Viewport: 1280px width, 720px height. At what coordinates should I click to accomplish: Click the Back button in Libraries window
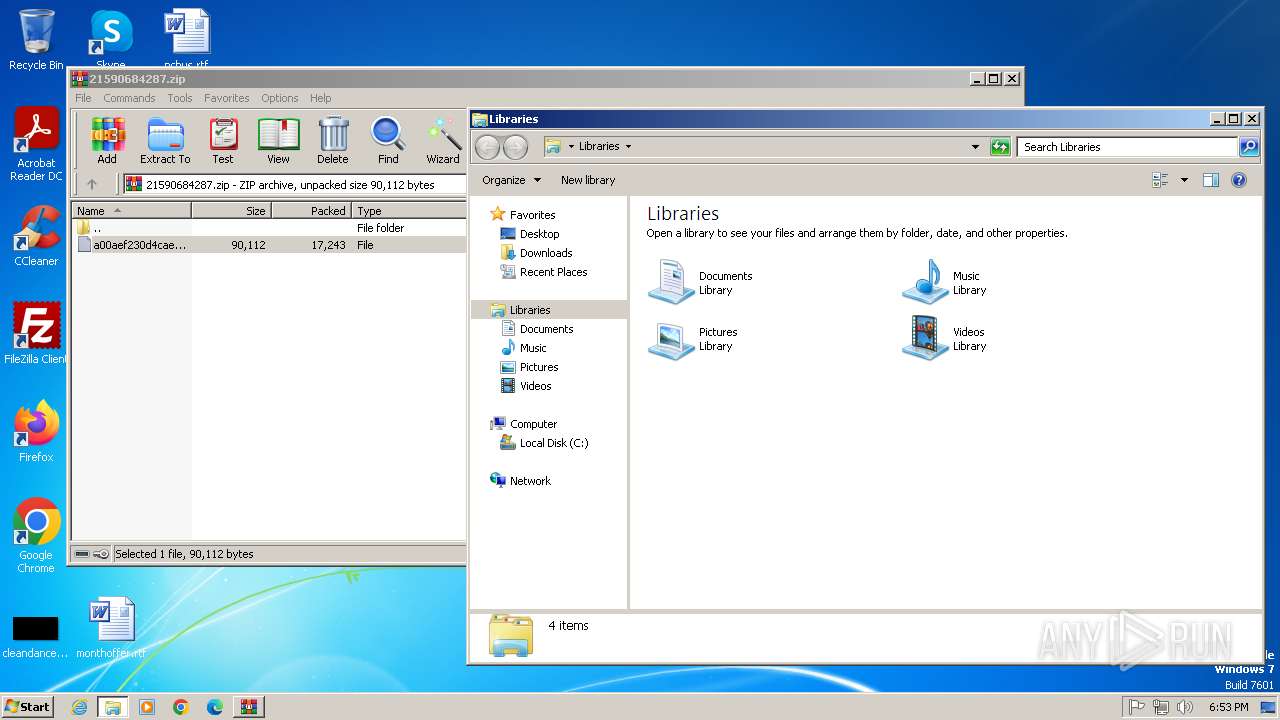[x=487, y=147]
